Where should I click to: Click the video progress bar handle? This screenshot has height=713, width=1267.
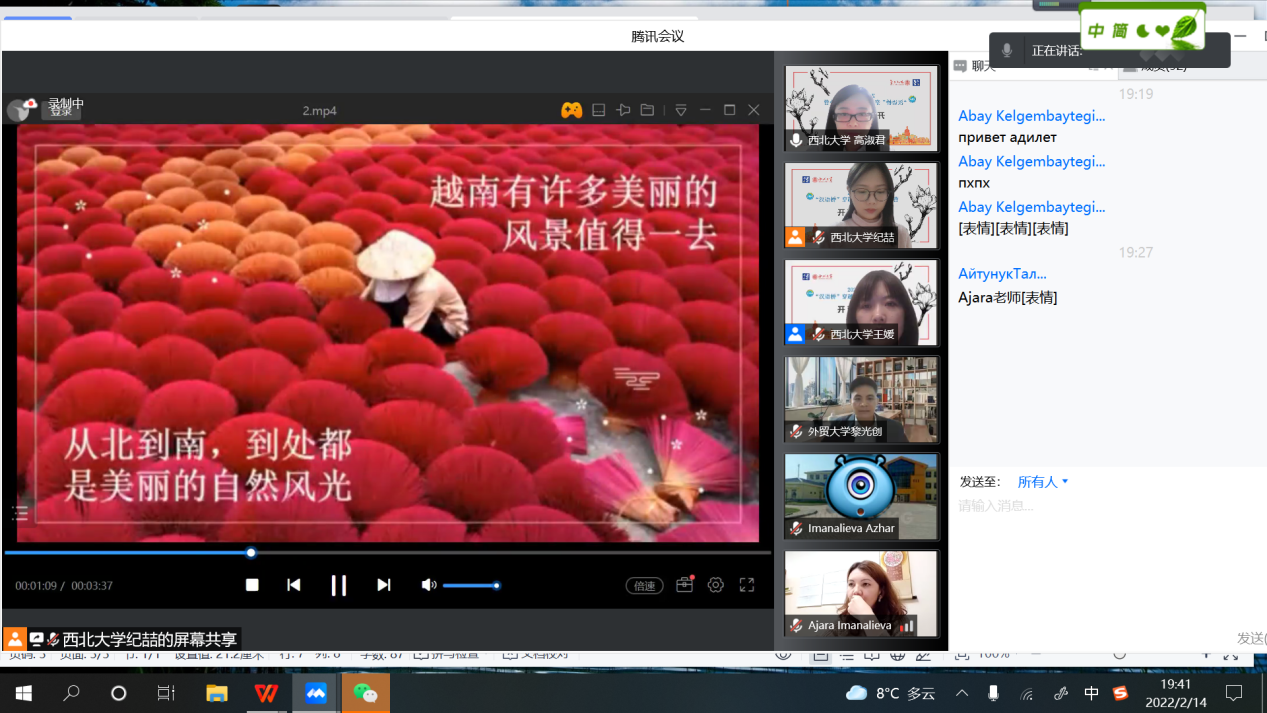[x=251, y=552]
